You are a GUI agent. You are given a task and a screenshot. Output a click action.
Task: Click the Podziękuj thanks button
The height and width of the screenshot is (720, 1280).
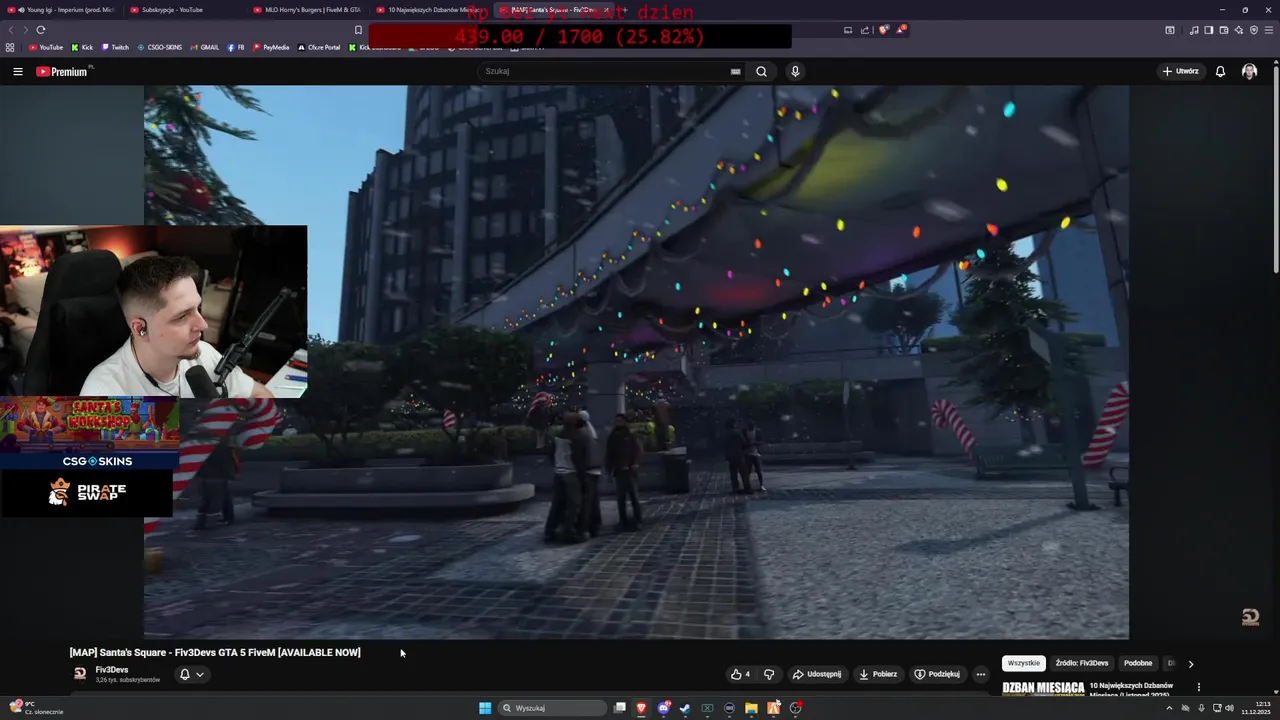(x=937, y=674)
